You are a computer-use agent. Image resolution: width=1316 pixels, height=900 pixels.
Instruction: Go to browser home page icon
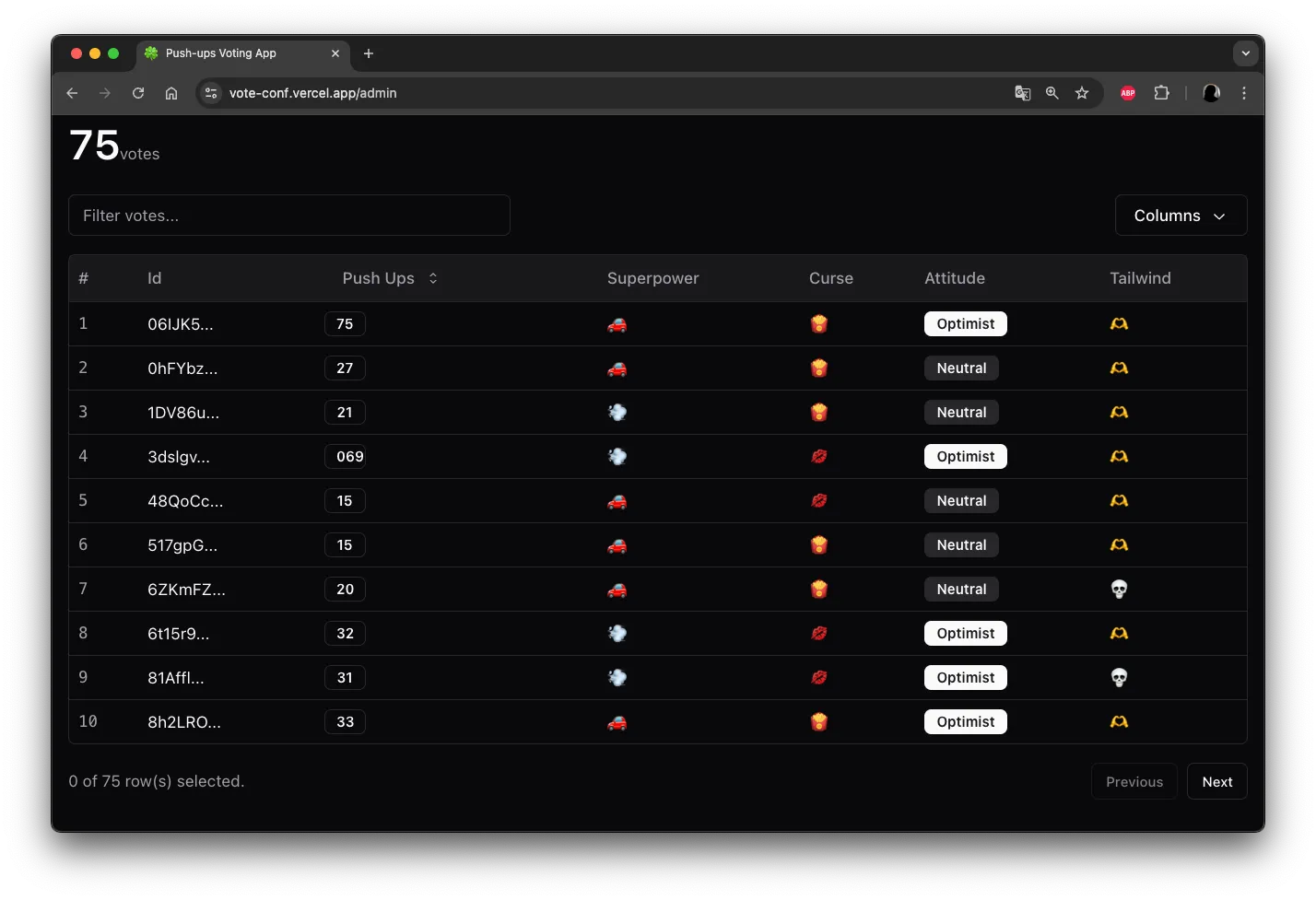(171, 93)
